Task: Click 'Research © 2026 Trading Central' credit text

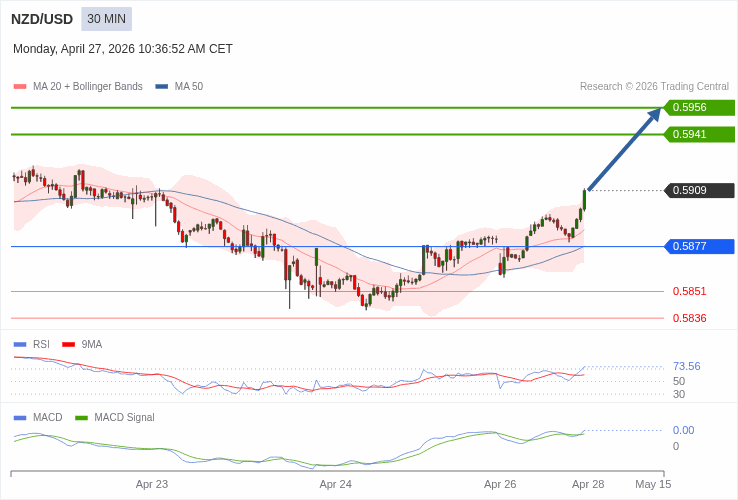Action: tap(654, 87)
